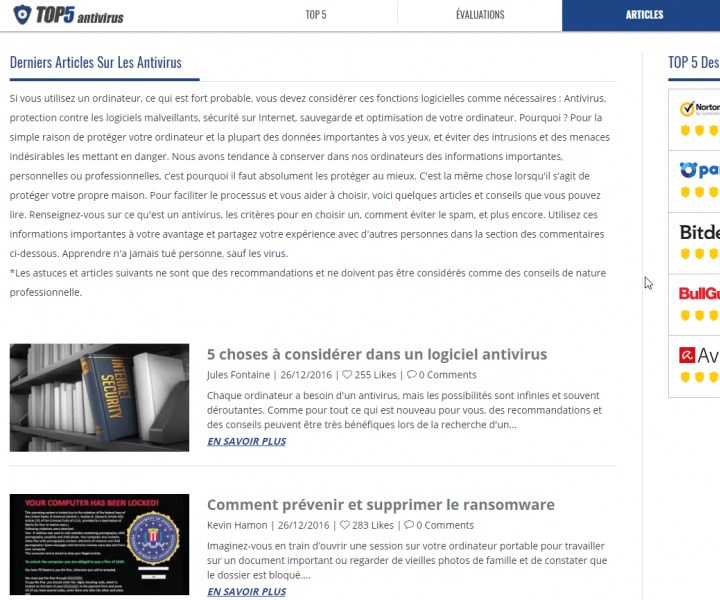Click the Panda logo in sidebar
The image size is (720, 600).
[698, 170]
